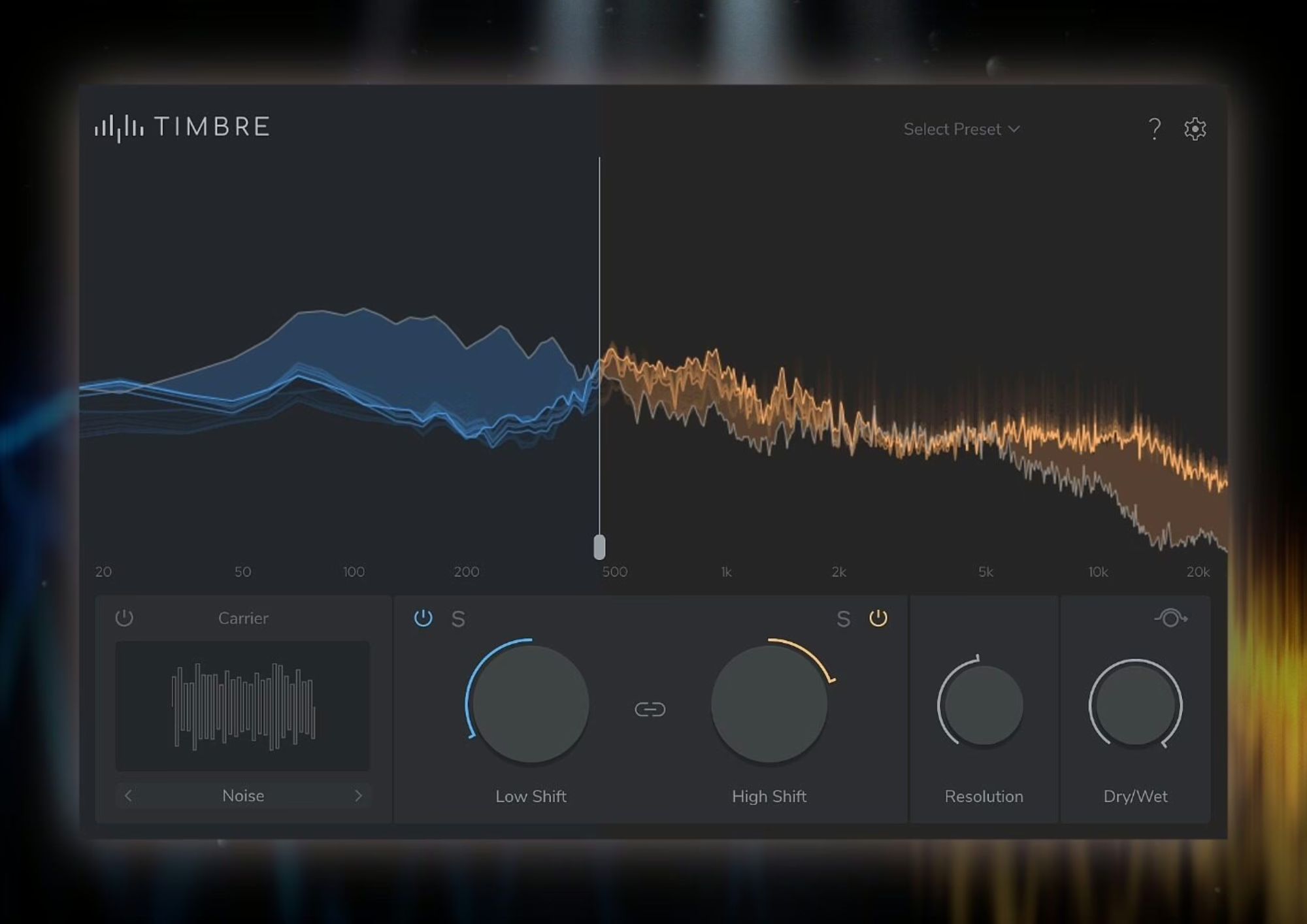Click the High Shift knob

[x=769, y=704]
